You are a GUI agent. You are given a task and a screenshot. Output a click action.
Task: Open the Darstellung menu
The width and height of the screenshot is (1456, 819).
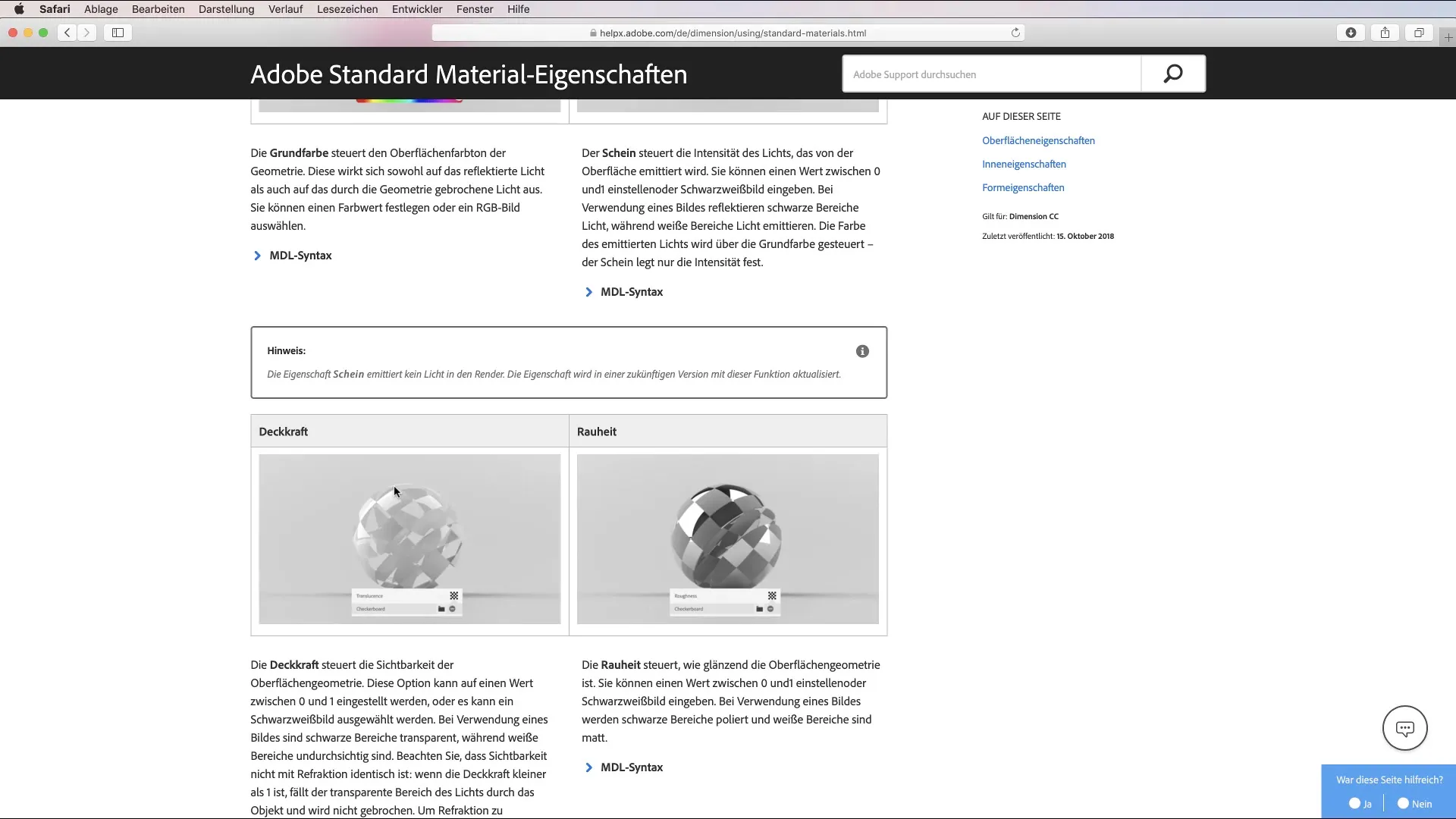(x=227, y=9)
